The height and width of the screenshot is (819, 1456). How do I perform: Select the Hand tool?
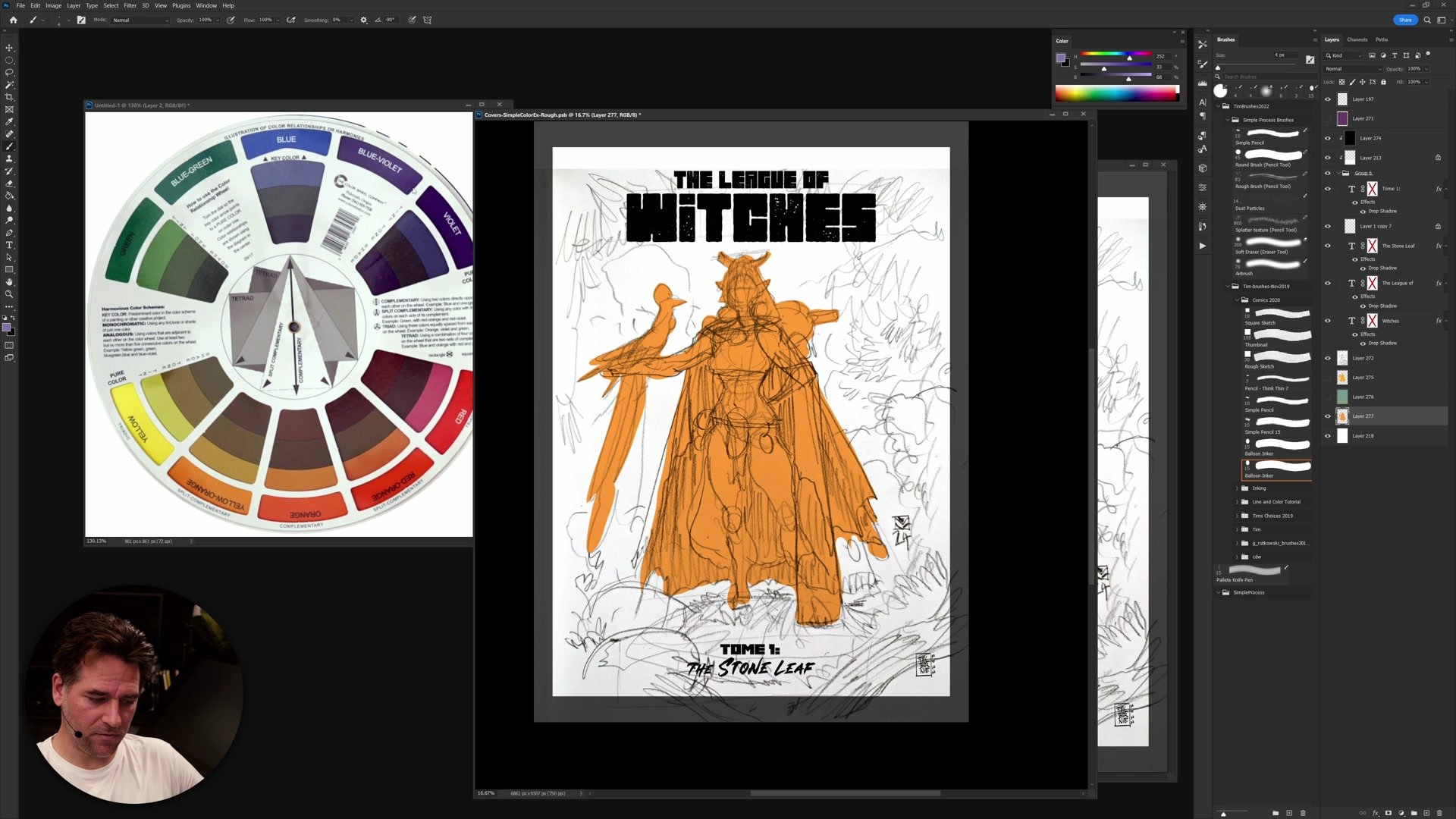click(x=9, y=281)
